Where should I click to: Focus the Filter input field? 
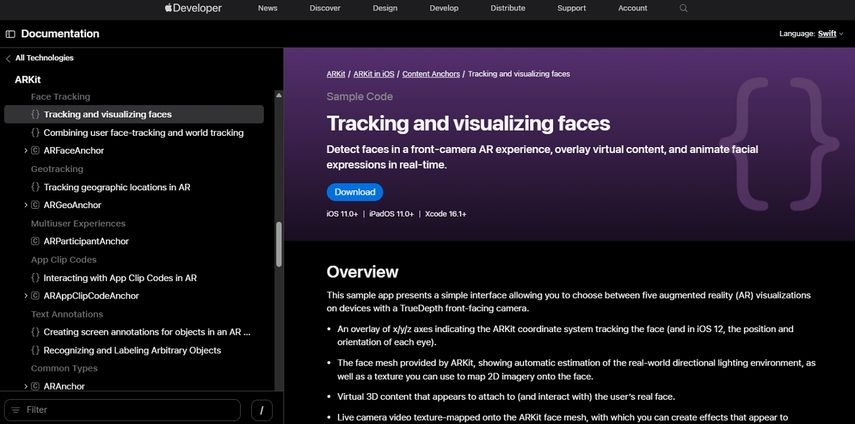[x=122, y=410]
